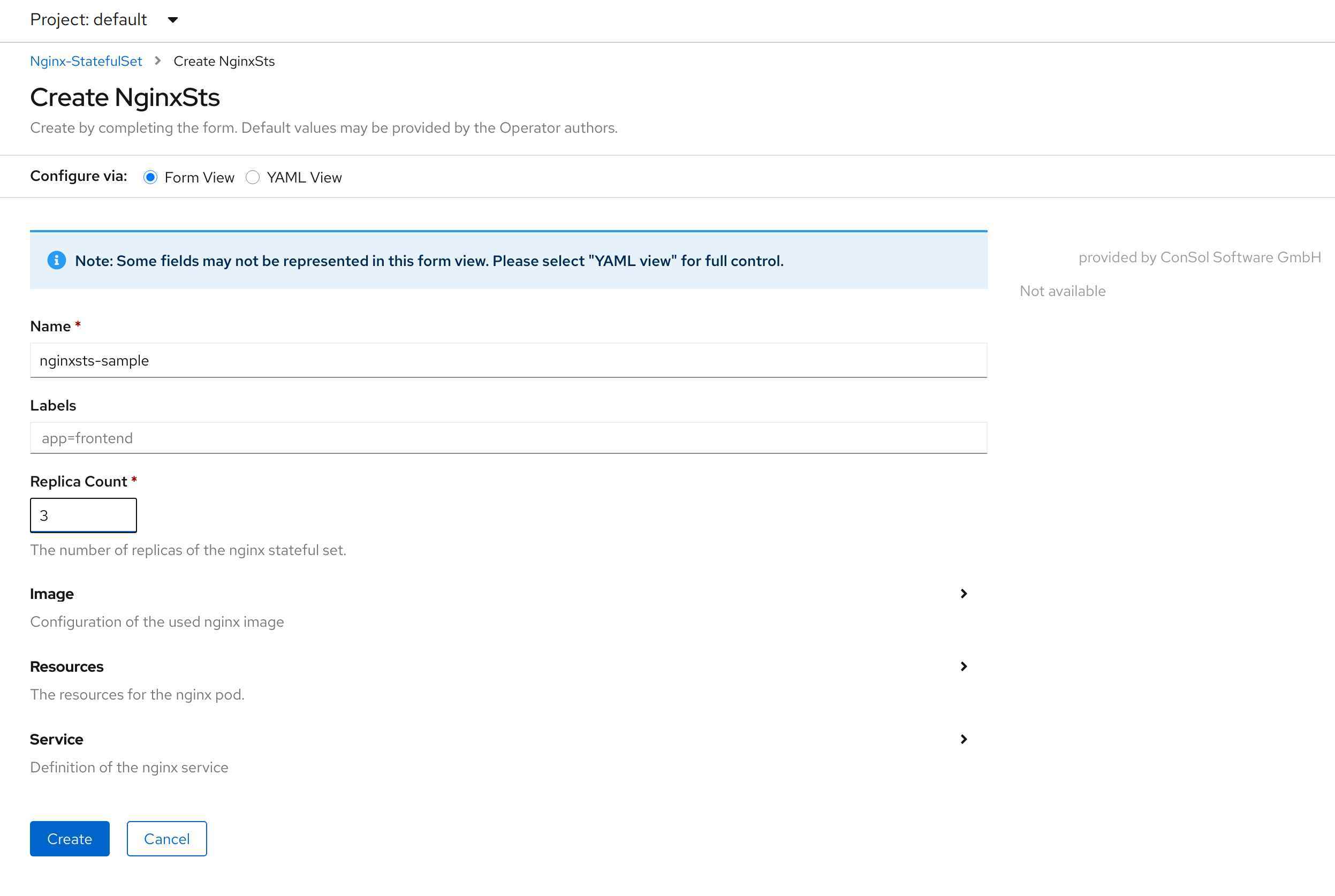This screenshot has width=1335, height=896.
Task: Click the blue info icon in note banner
Action: 56,261
